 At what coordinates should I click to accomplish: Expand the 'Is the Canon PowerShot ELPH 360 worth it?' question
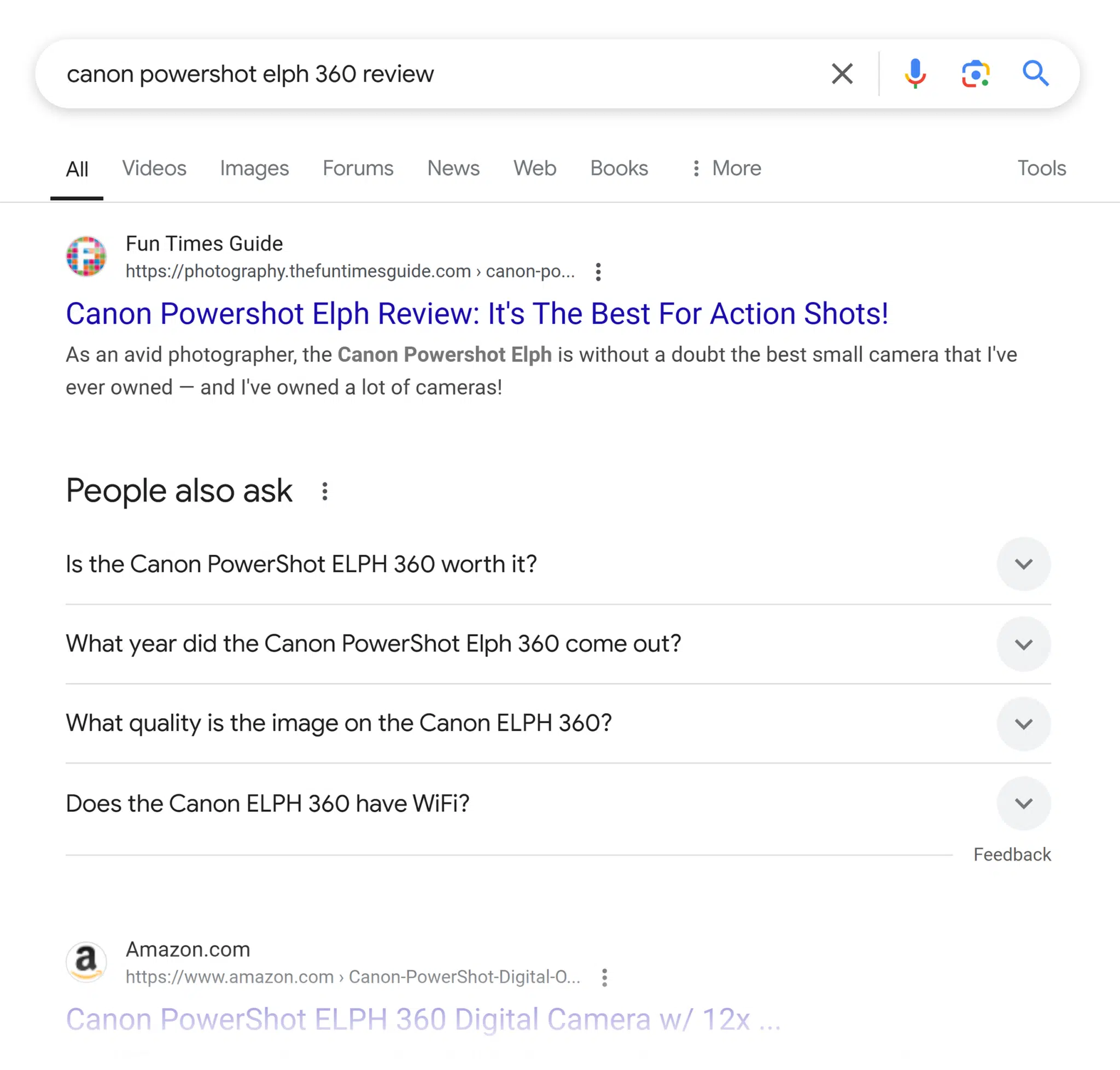click(x=1024, y=563)
